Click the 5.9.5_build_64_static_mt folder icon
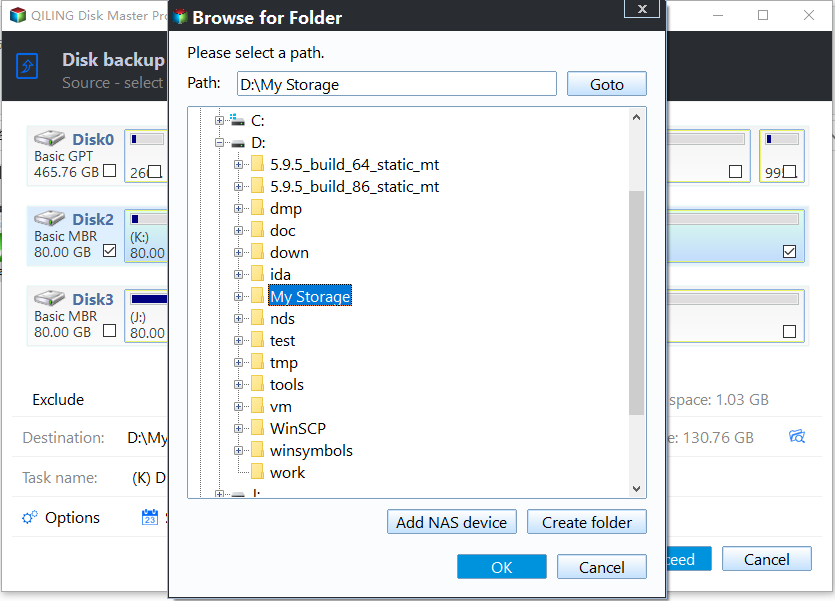 click(257, 163)
